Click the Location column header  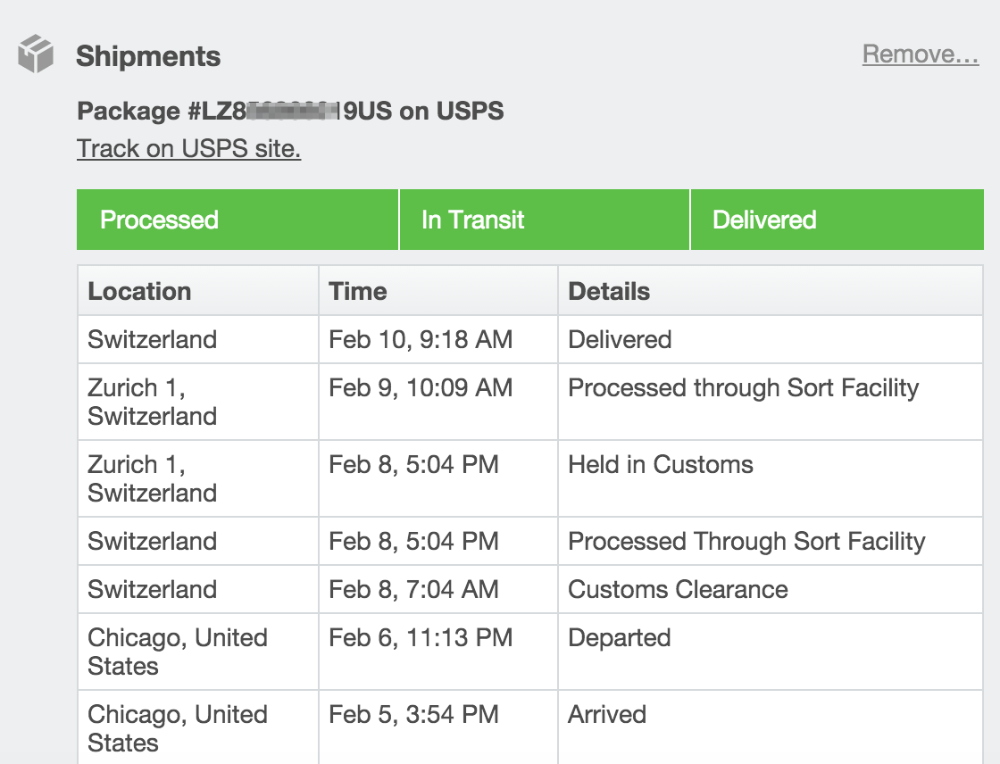click(139, 292)
